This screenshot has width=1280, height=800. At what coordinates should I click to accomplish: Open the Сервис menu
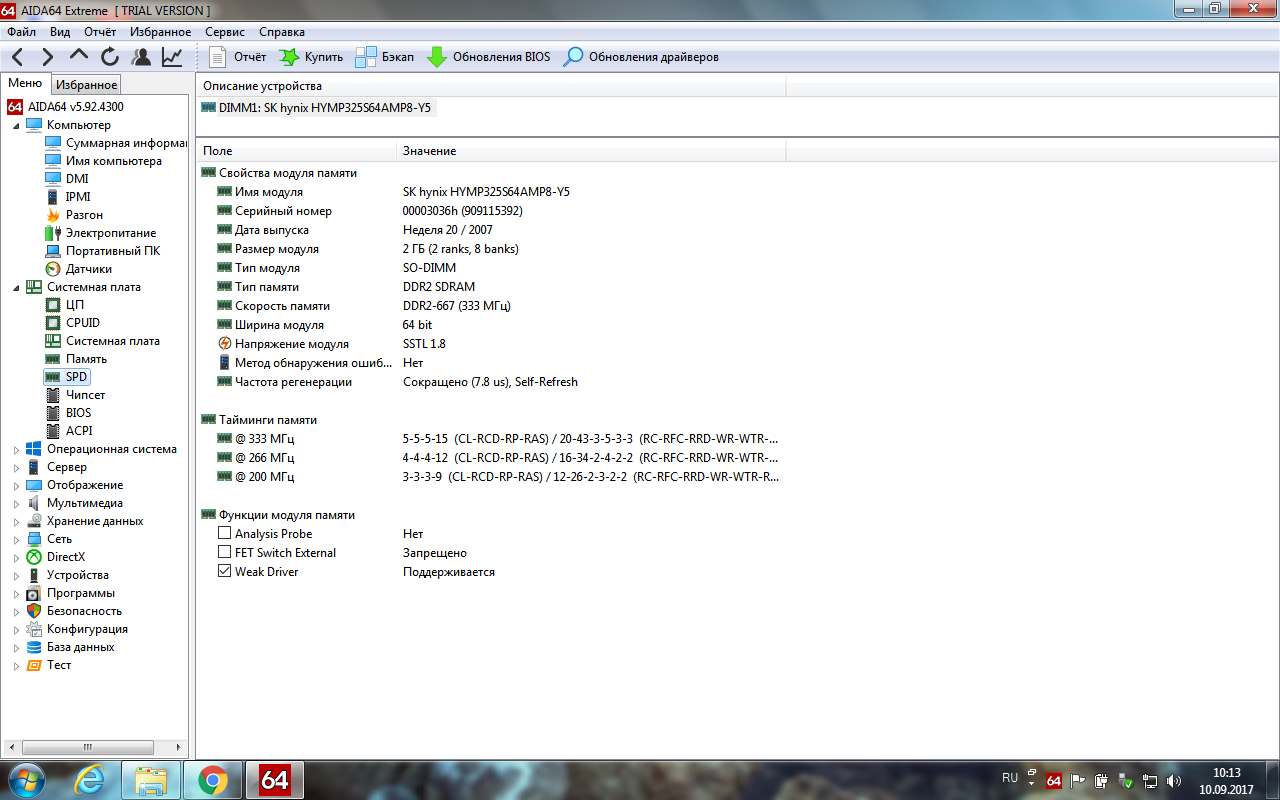click(x=225, y=32)
